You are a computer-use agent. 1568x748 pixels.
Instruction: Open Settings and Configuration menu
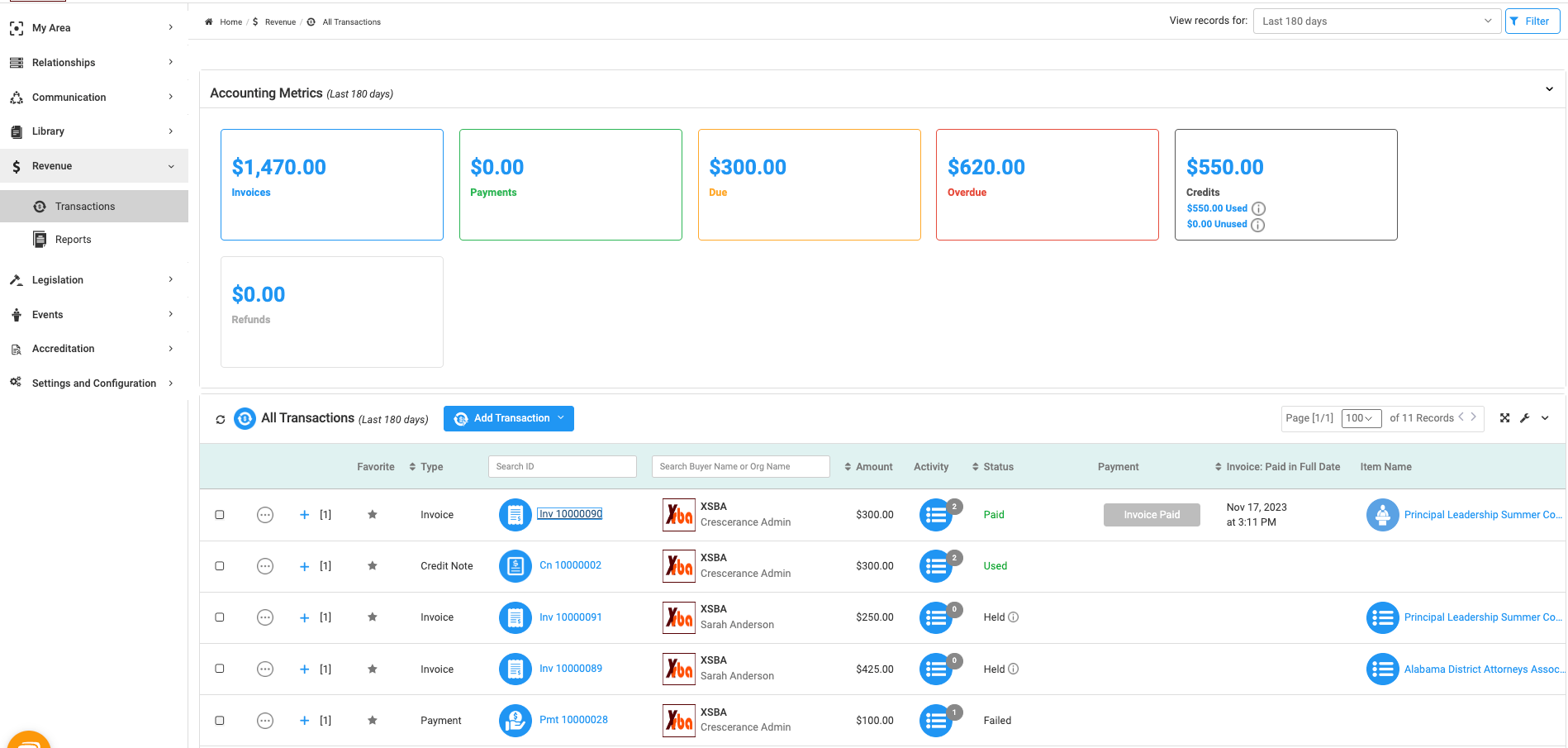point(94,384)
